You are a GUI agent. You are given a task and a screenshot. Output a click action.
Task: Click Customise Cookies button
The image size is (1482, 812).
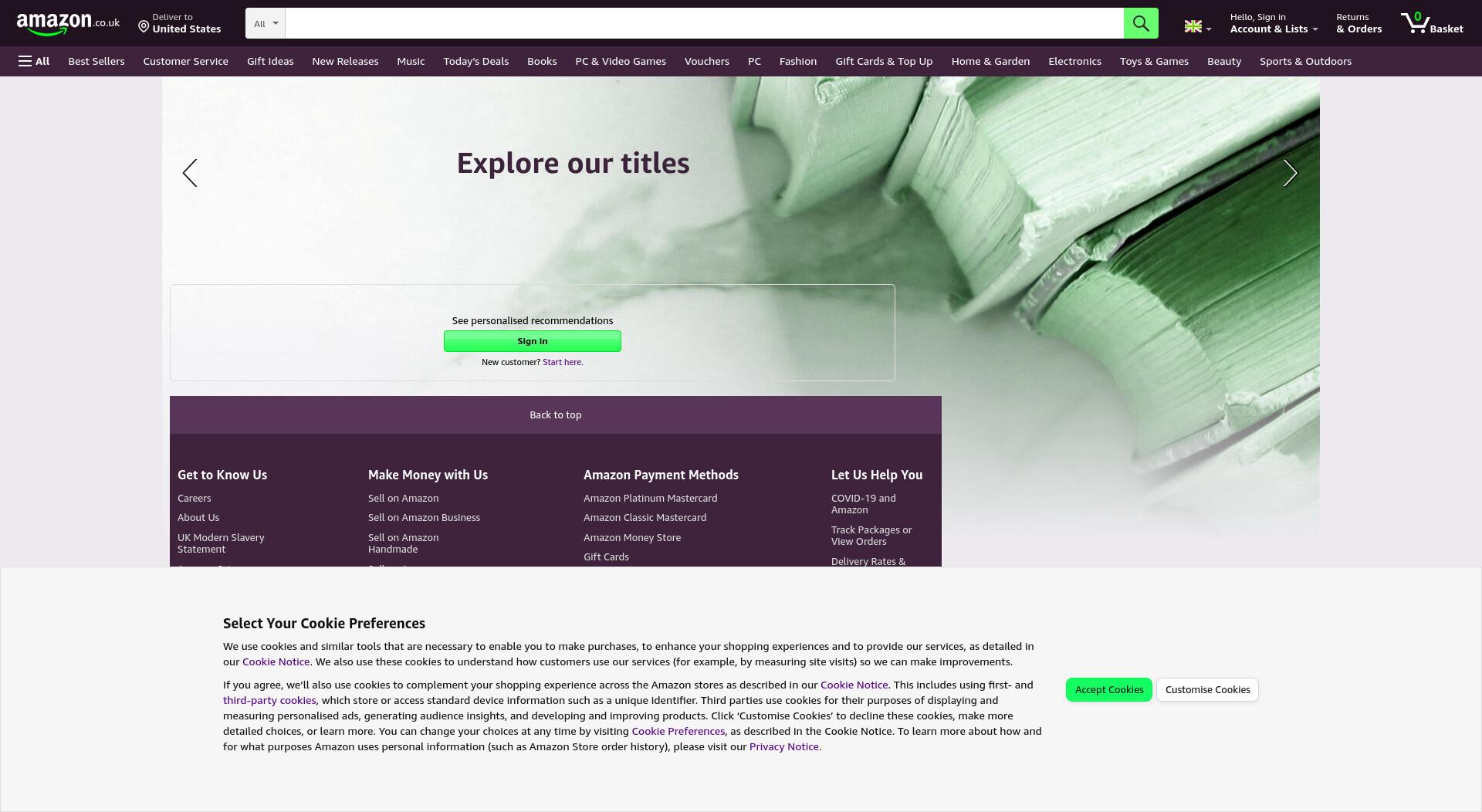1207,689
